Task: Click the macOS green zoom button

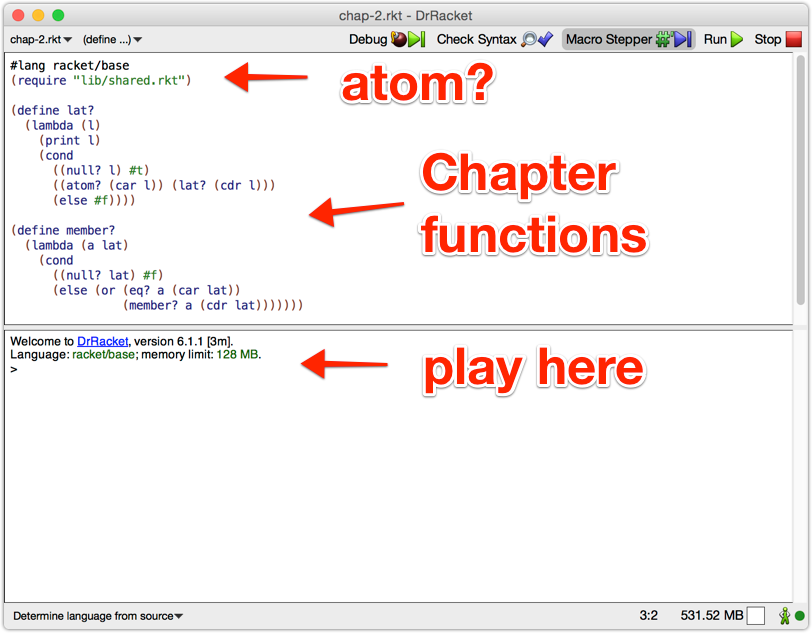Action: point(59,16)
